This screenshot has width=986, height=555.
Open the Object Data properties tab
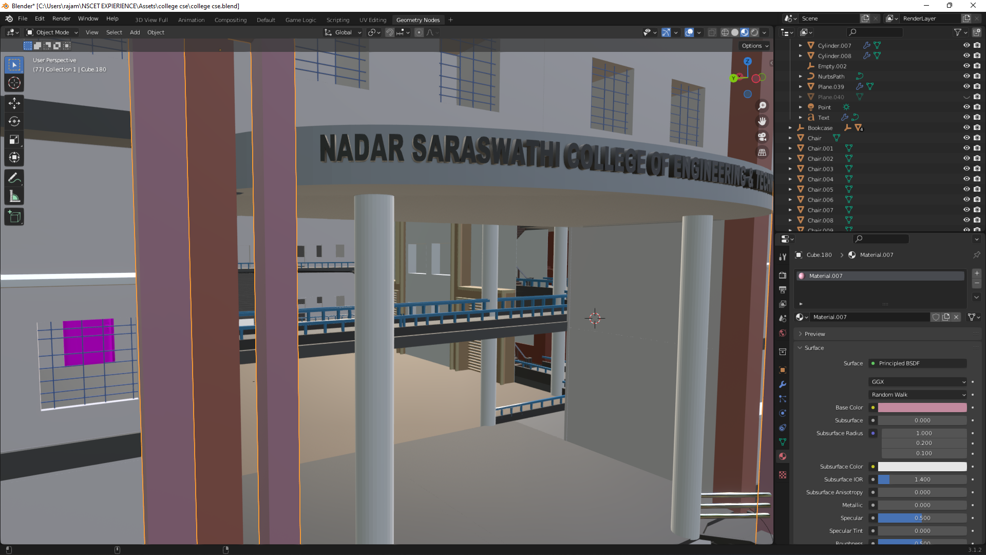[783, 442]
